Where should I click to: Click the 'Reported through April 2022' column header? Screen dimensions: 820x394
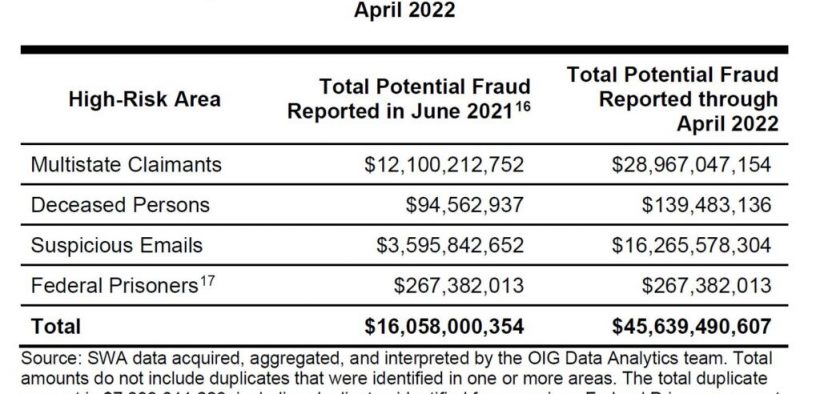673,99
